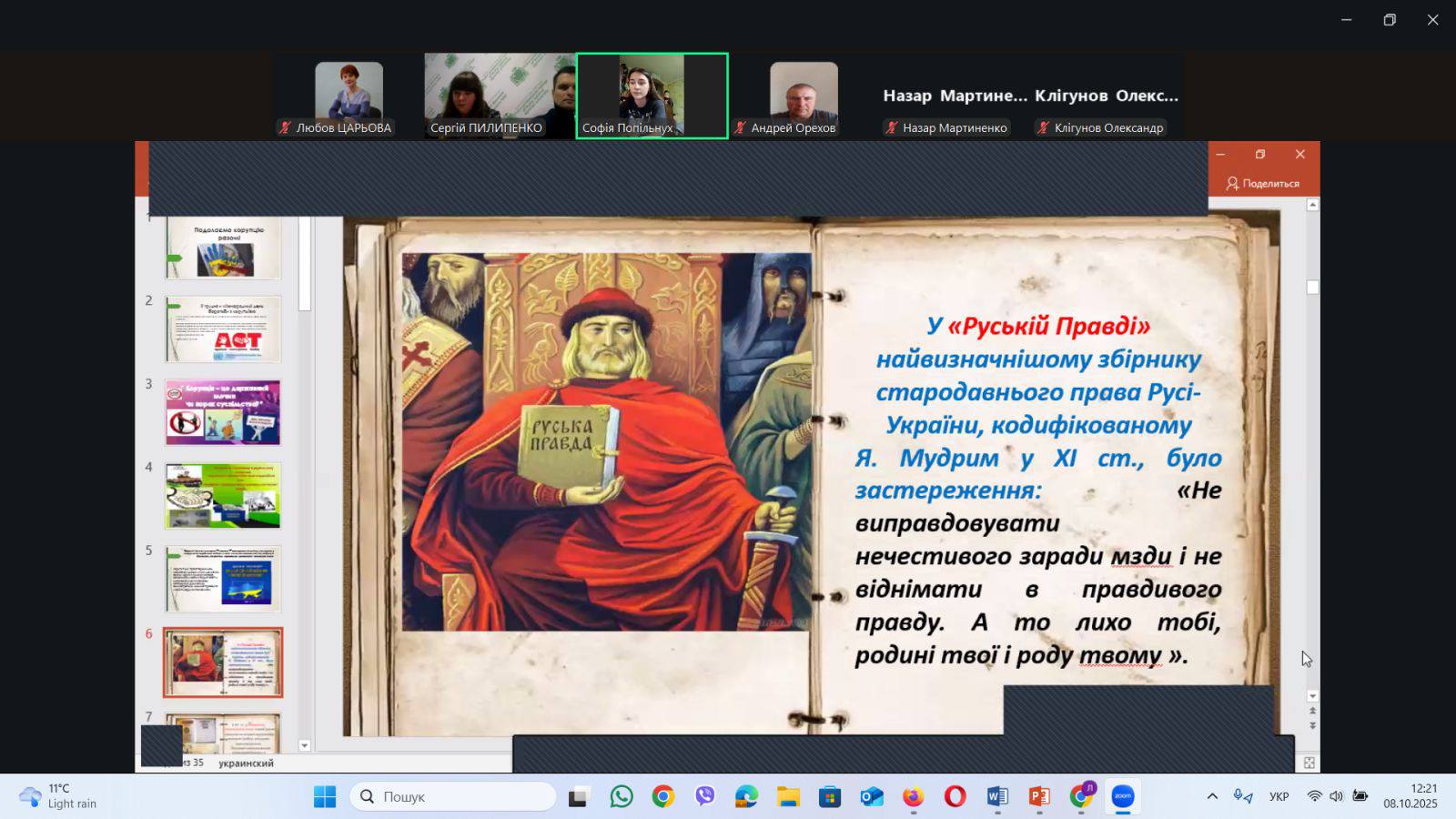Click the Пошук search box in taskbar
1456x819 pixels.
(453, 796)
